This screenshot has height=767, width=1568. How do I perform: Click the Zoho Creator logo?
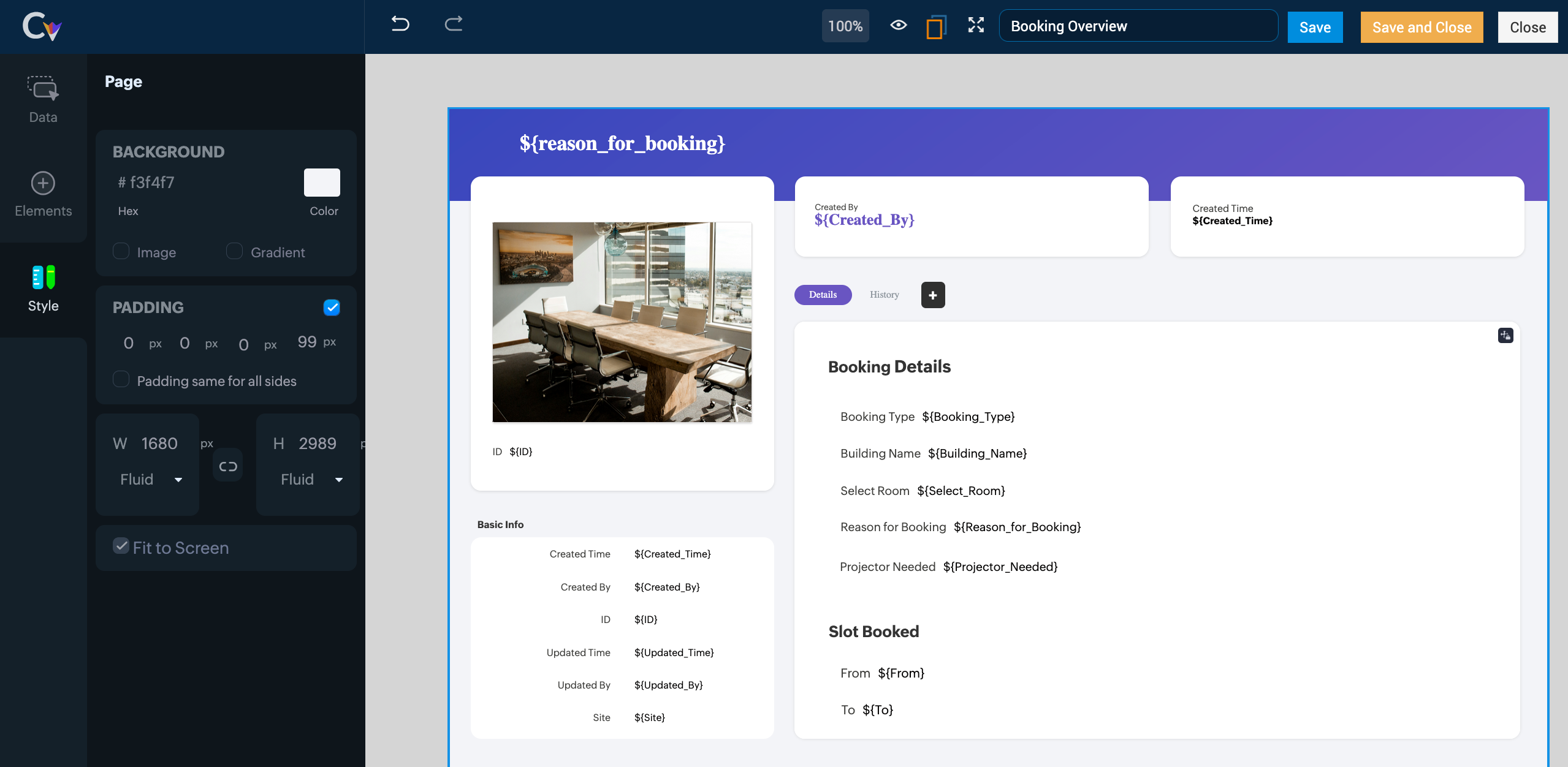tap(42, 26)
